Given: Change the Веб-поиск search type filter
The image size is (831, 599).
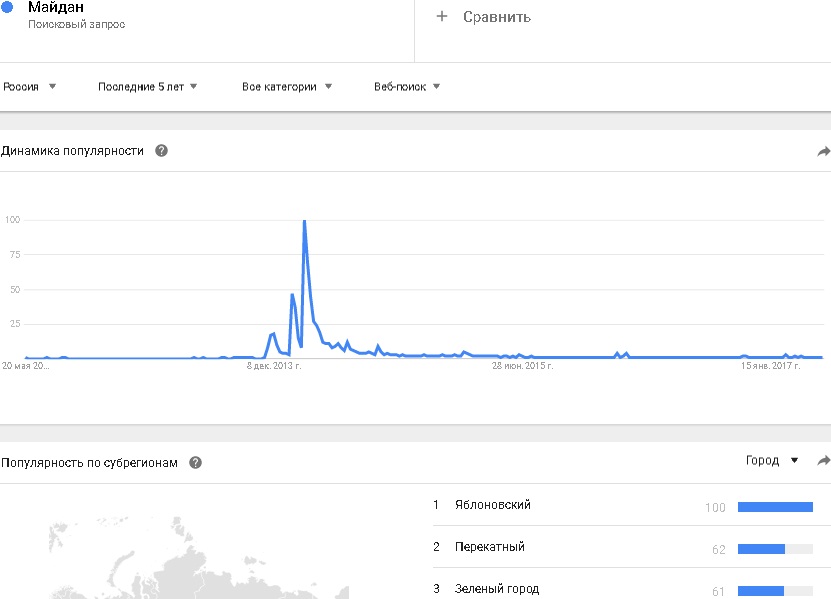Looking at the screenshot, I should [x=407, y=87].
